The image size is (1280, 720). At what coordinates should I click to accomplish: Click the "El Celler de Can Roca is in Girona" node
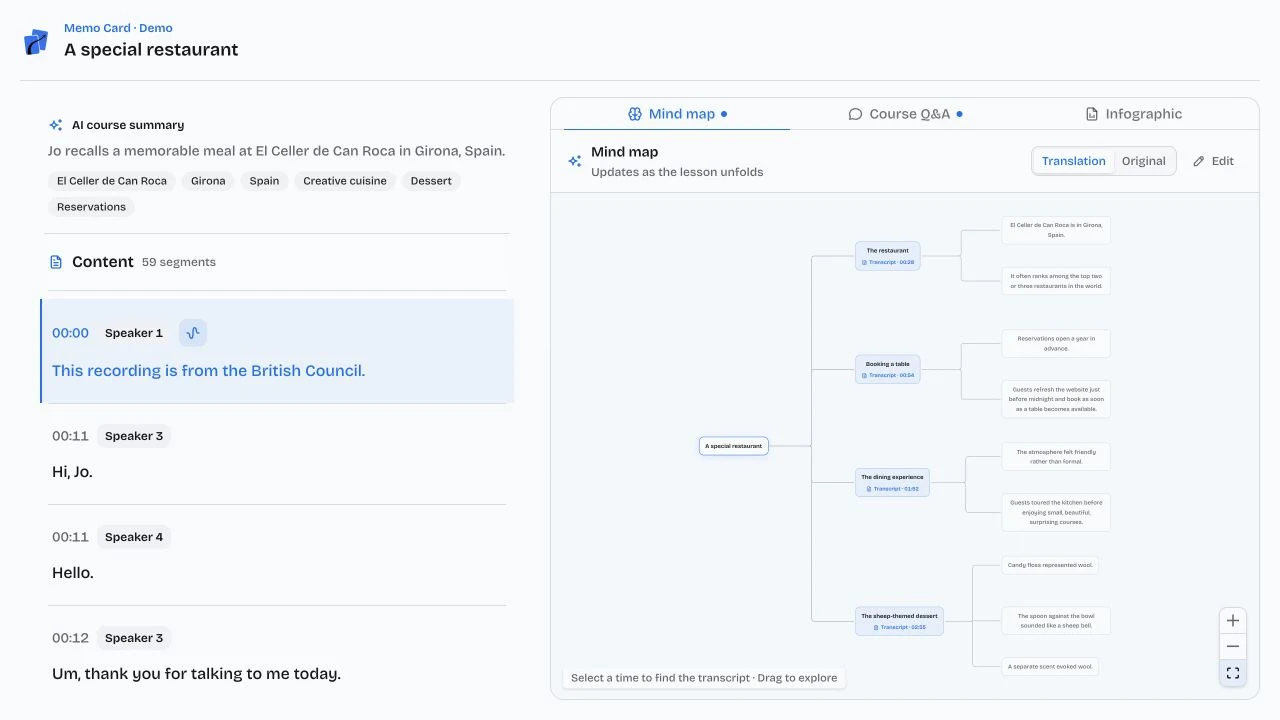[x=1056, y=230]
